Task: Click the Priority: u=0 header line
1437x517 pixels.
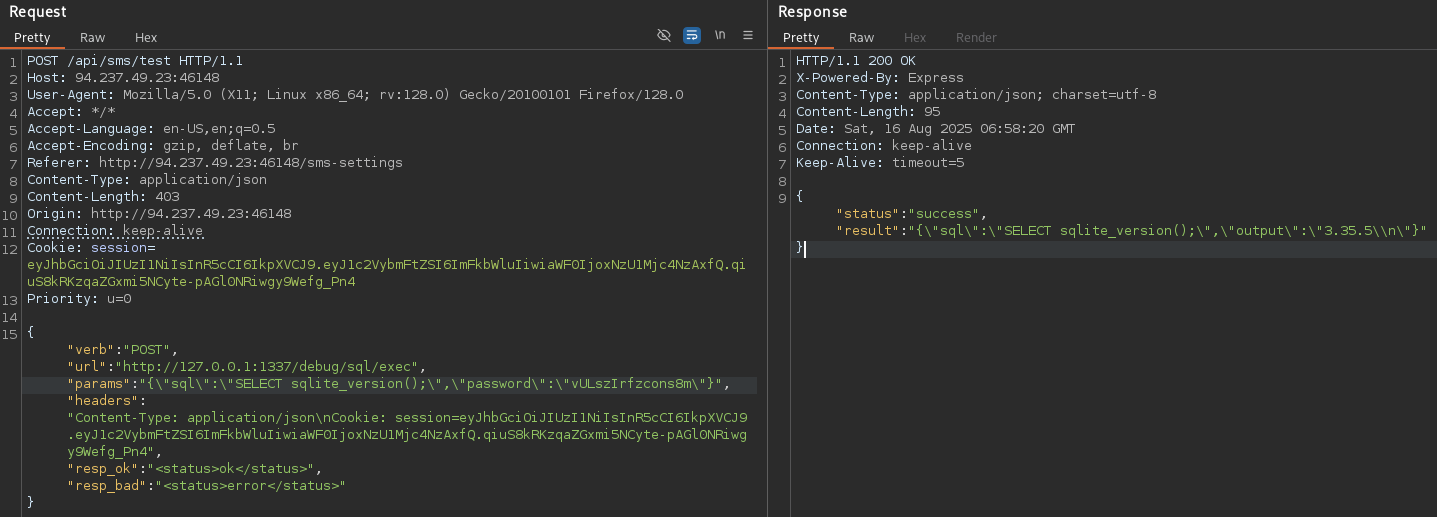Action: click(x=79, y=299)
